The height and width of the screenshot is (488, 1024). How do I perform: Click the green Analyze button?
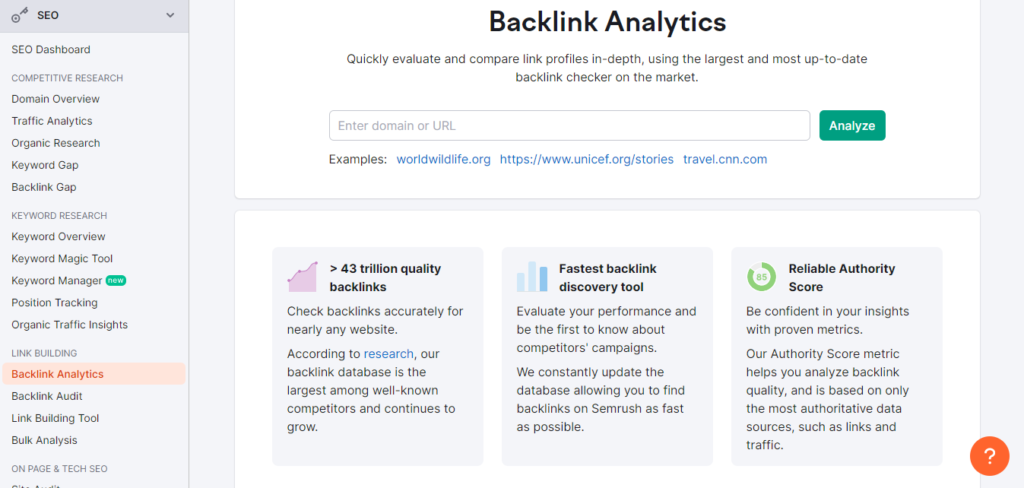(852, 125)
